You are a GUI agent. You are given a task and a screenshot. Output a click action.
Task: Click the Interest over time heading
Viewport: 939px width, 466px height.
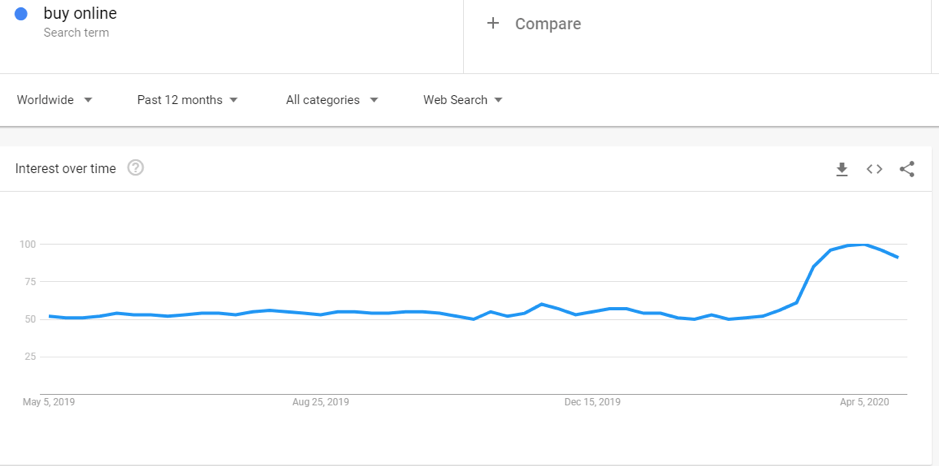(65, 169)
